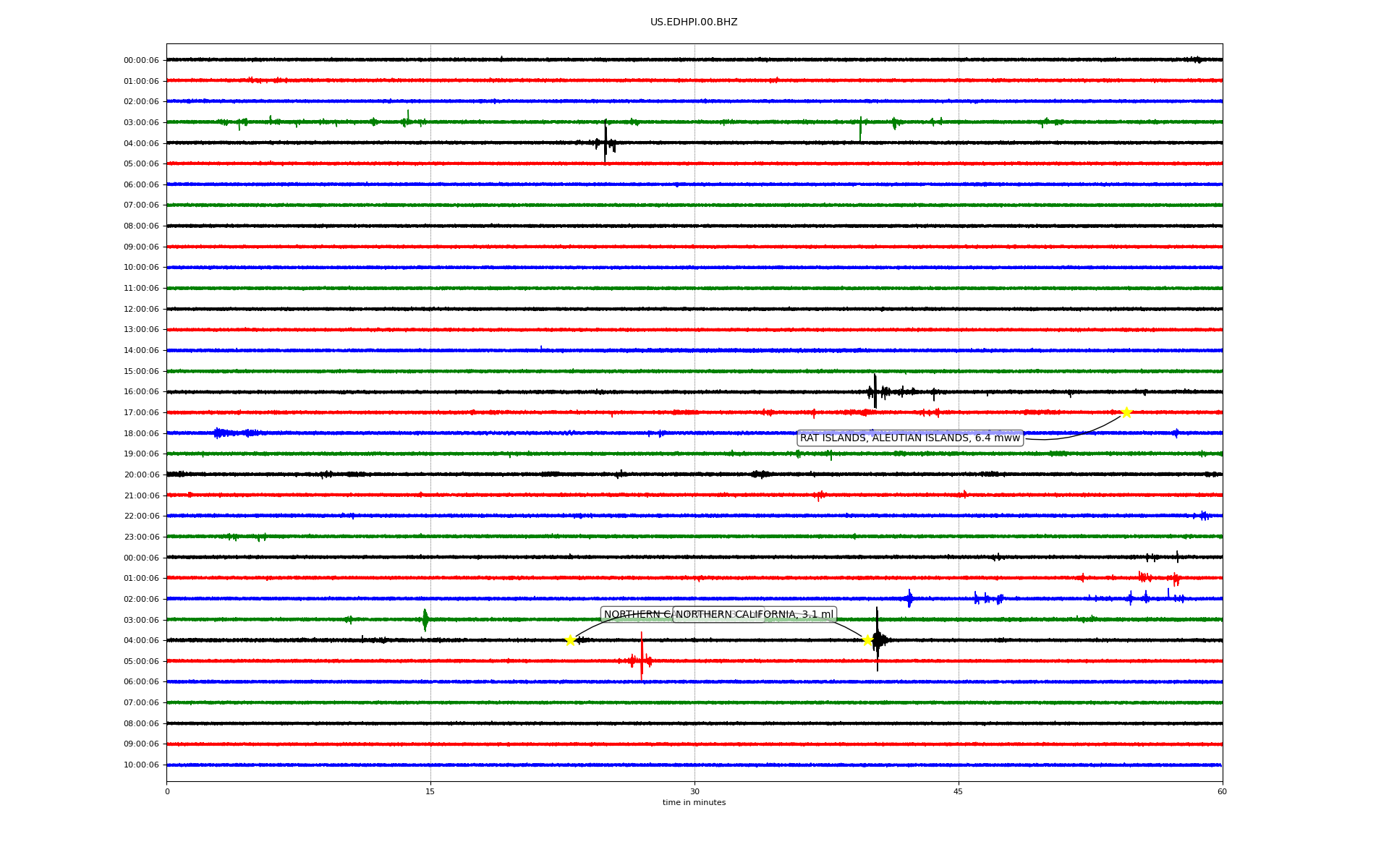Click the 15 tick on the minutes axis

pyautogui.click(x=430, y=791)
